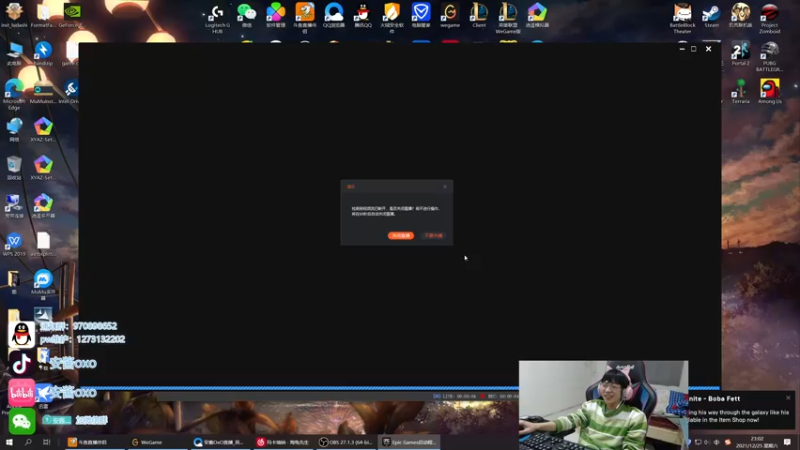Screen dimensions: 800x450
Task: Open the wegame desktop shortcut
Action: pyautogui.click(x=450, y=15)
